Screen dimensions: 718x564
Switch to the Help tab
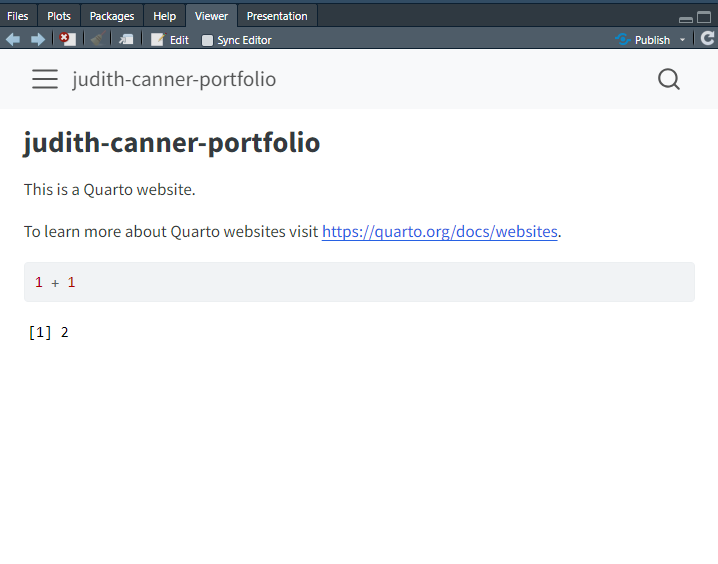click(164, 16)
